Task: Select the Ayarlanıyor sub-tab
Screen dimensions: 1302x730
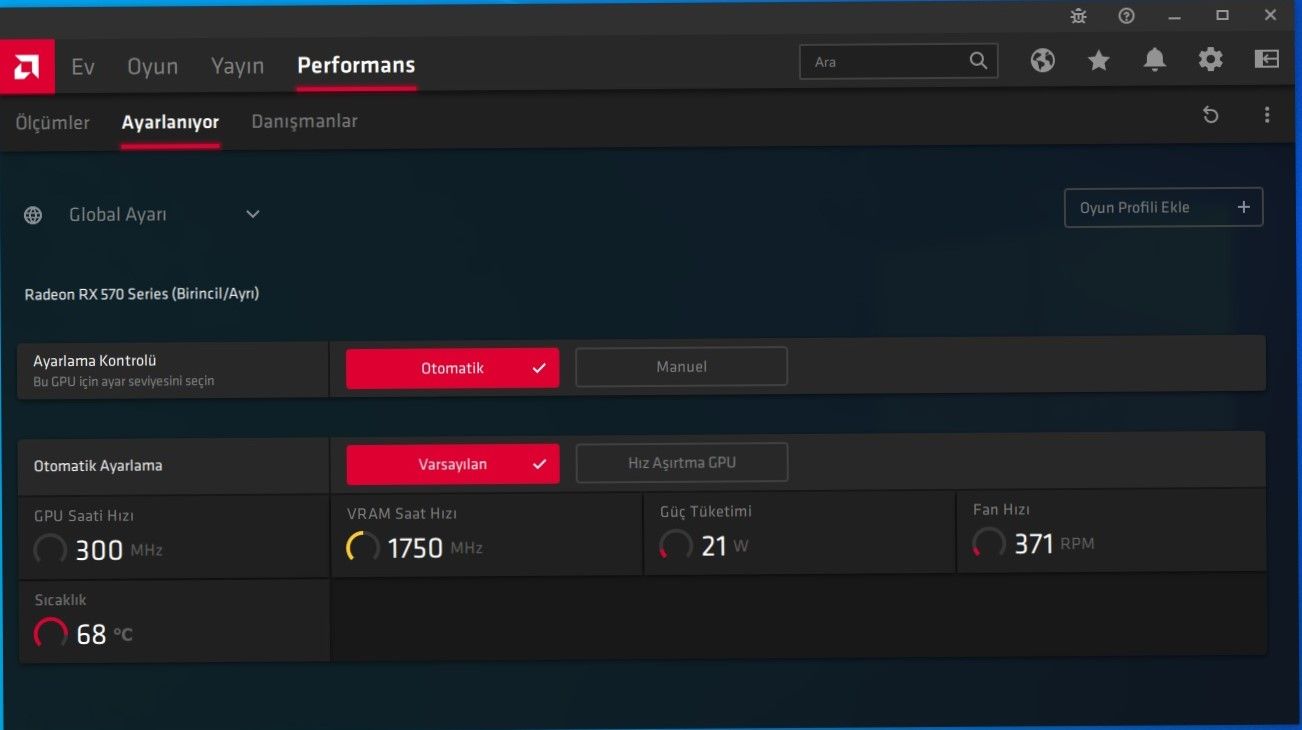Action: [170, 122]
